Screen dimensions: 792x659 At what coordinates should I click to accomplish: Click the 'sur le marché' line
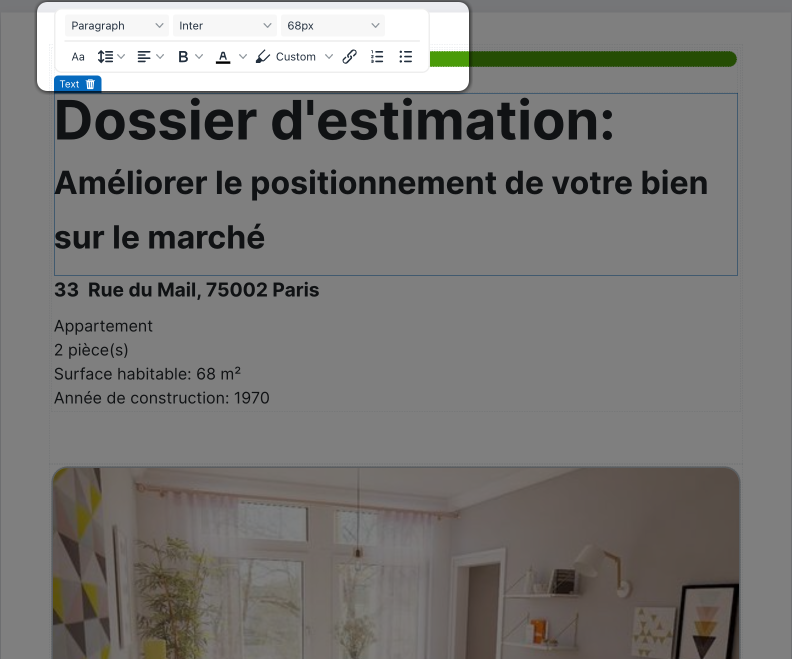coord(160,237)
